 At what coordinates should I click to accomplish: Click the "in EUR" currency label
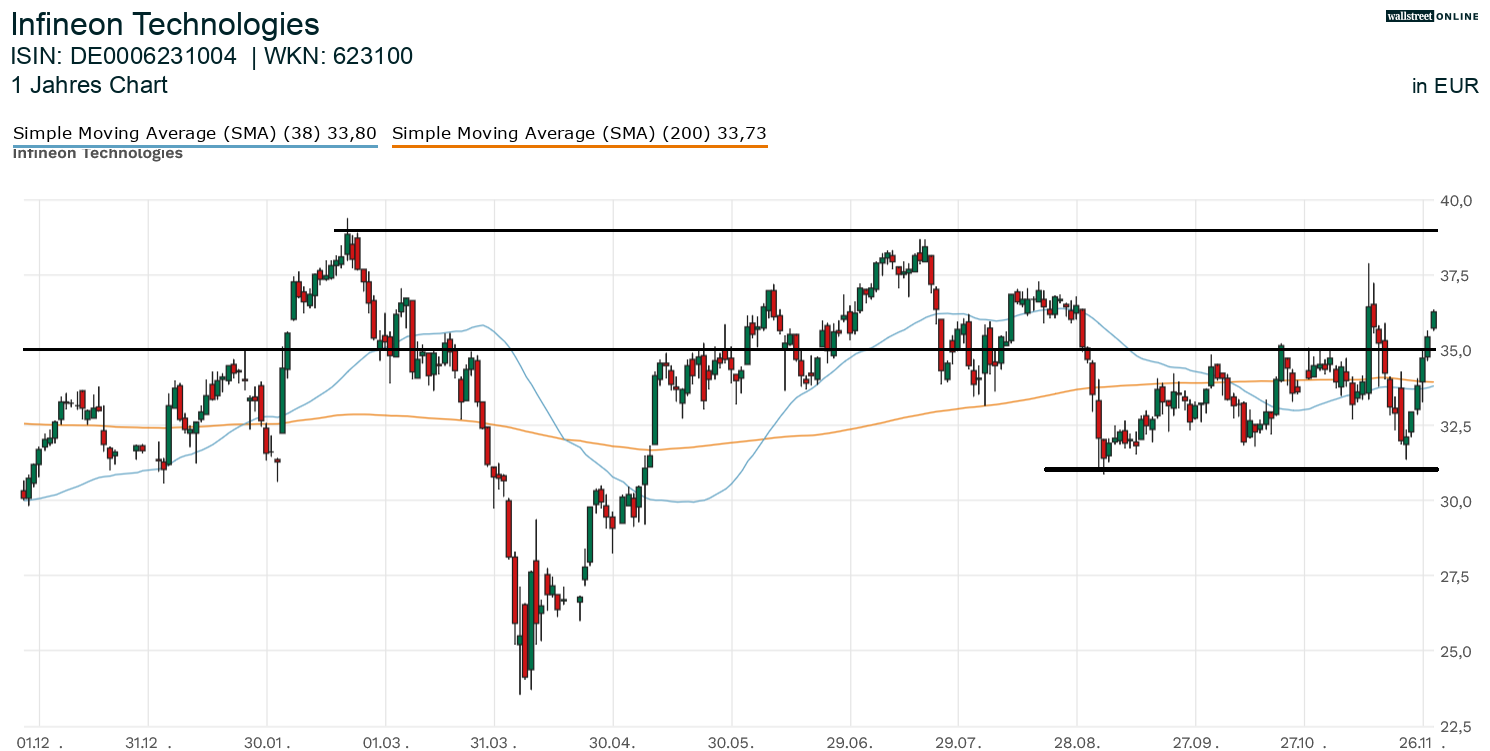coord(1445,86)
